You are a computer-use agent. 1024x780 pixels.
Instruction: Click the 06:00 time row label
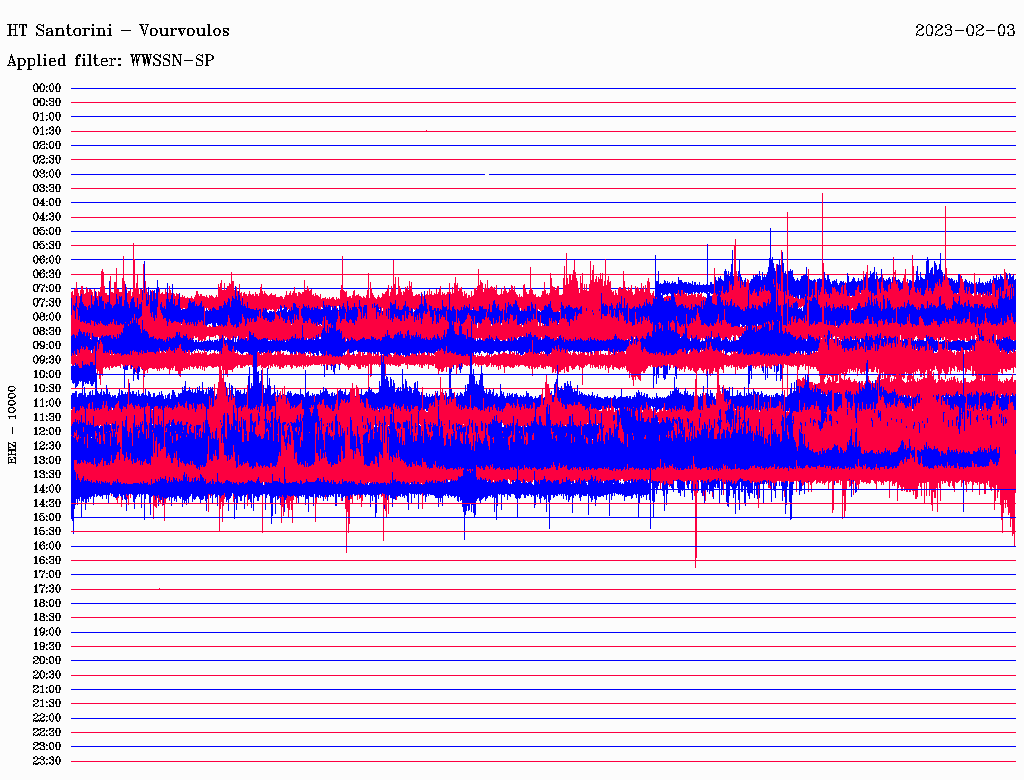point(47,260)
